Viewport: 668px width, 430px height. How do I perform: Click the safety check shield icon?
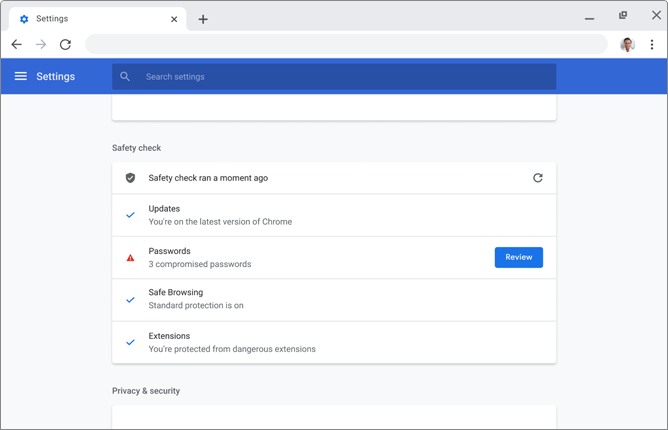(130, 178)
